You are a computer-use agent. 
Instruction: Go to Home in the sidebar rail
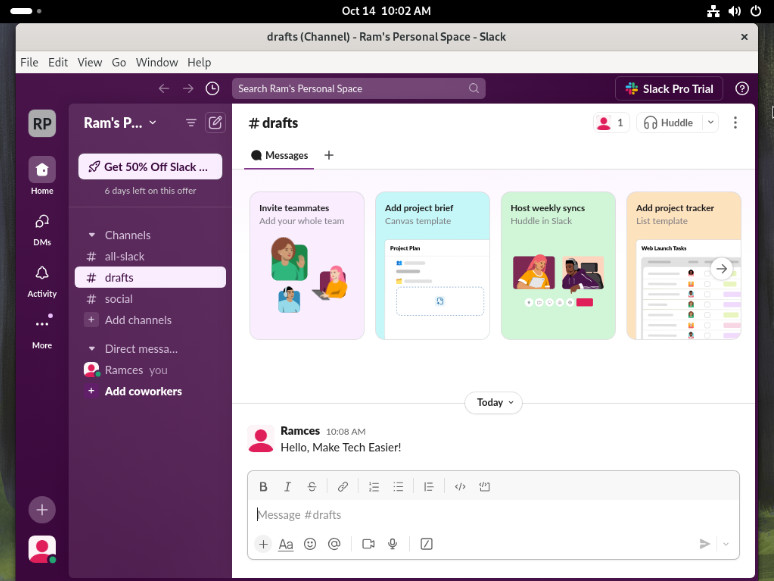pyautogui.click(x=42, y=176)
